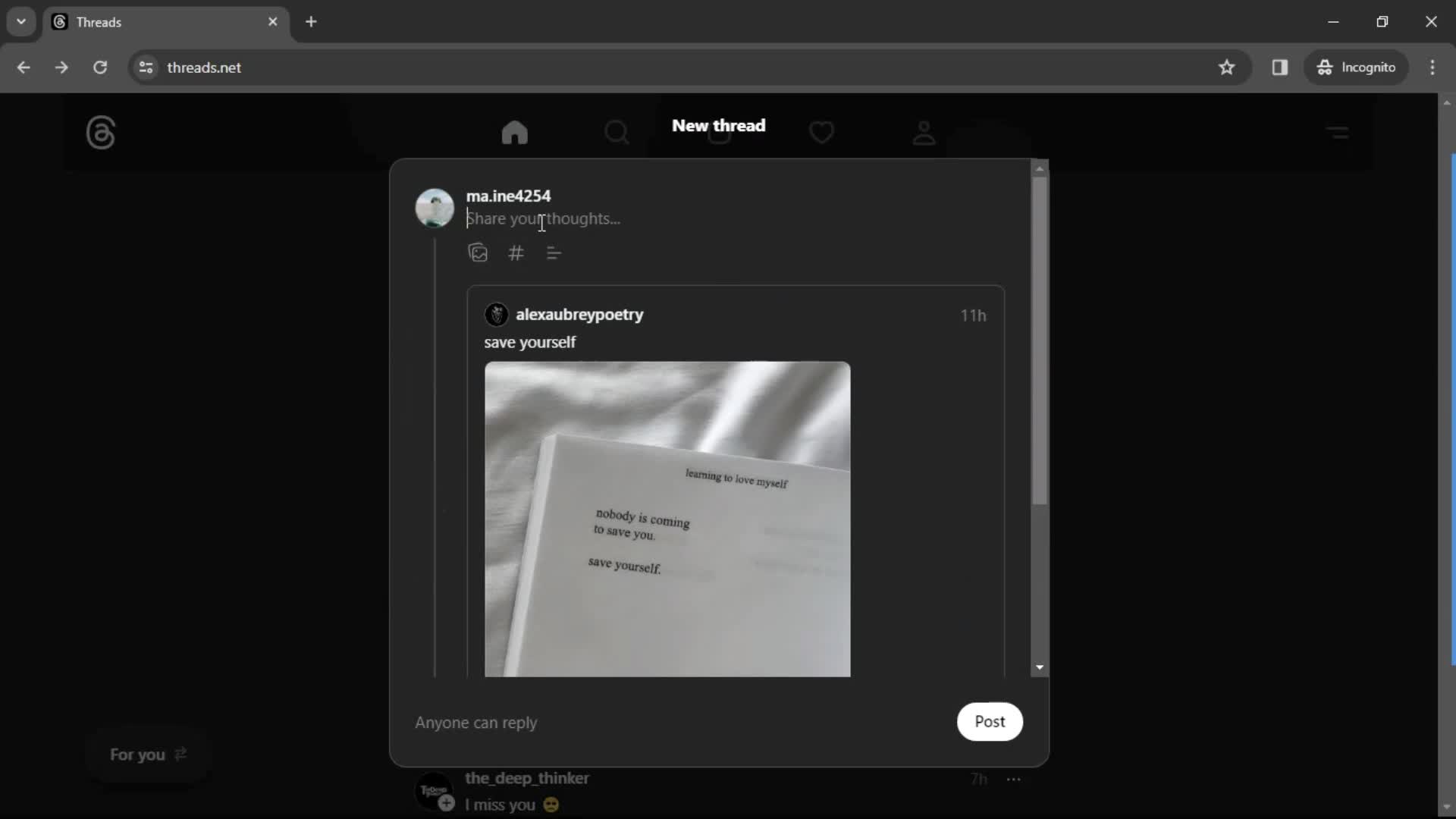Viewport: 1456px width, 819px height.
Task: Select the hashtag icon in composer
Action: coord(516,253)
